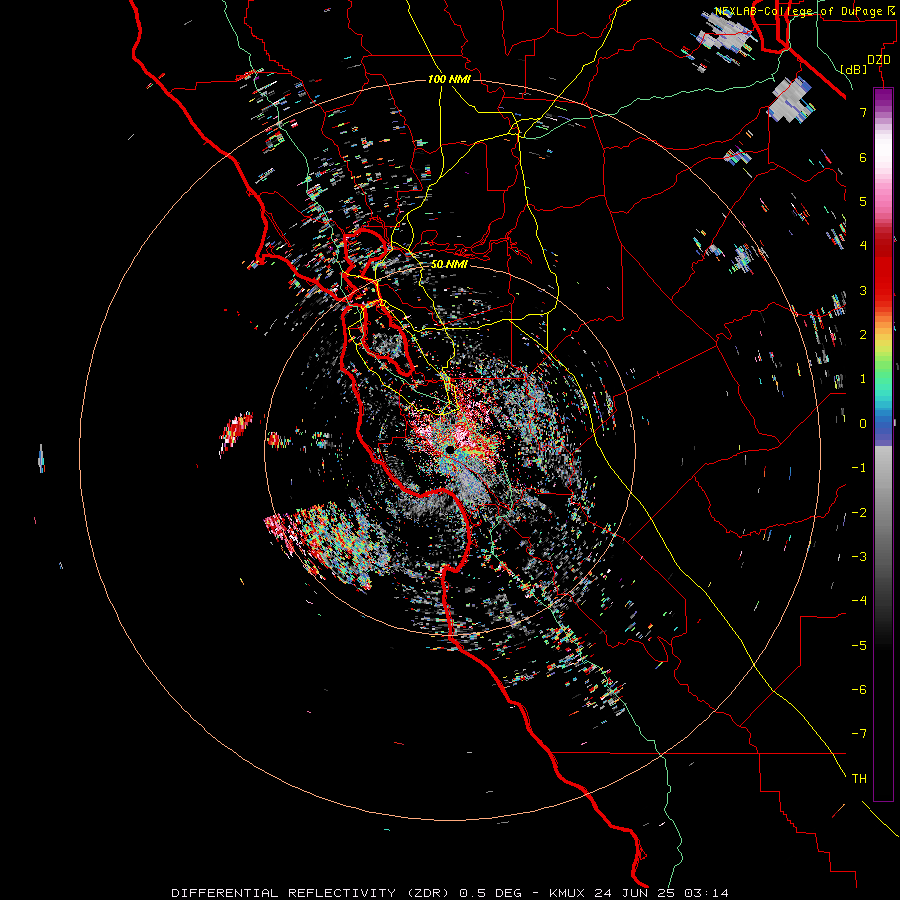Click the "1" tick label on the scale

[x=863, y=379]
